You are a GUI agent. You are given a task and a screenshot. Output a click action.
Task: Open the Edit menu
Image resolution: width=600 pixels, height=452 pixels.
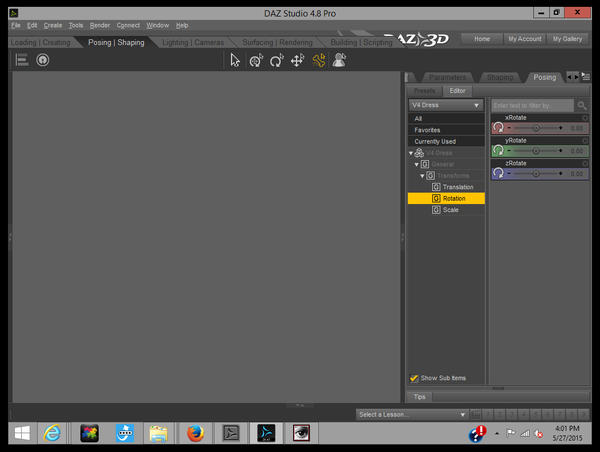(x=32, y=25)
